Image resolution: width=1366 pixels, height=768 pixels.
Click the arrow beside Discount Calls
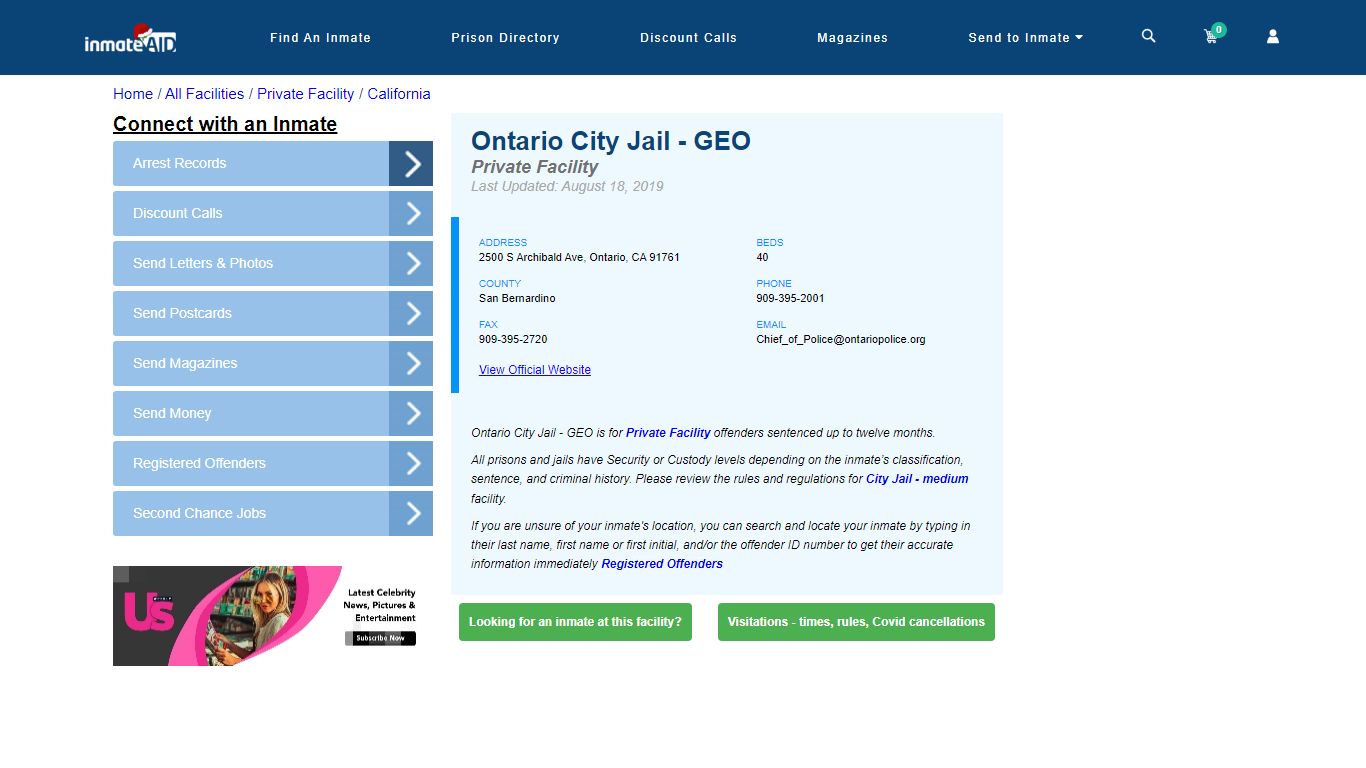411,213
